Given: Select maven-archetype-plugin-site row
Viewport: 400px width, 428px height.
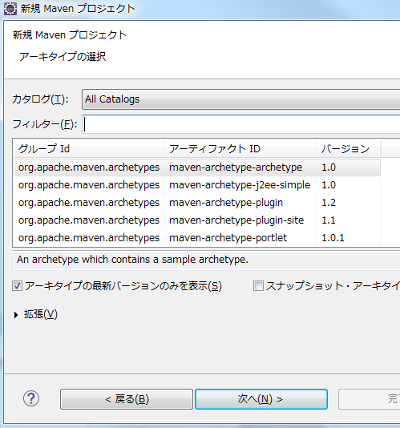Looking at the screenshot, I should pyautogui.click(x=197, y=220).
